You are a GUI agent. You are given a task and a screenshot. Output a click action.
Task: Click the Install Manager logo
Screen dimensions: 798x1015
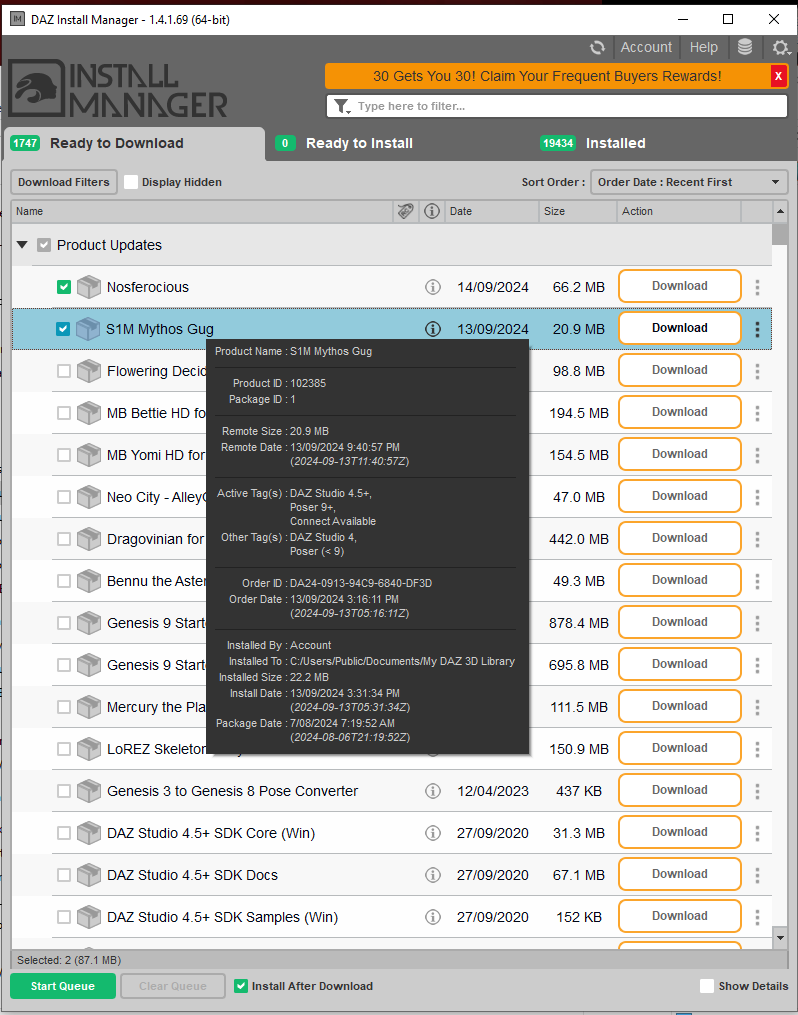pyautogui.click(x=118, y=89)
